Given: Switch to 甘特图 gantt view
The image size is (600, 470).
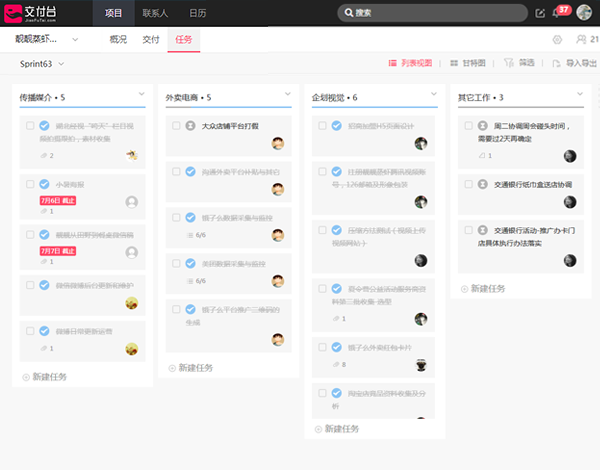Looking at the screenshot, I should click(x=468, y=63).
